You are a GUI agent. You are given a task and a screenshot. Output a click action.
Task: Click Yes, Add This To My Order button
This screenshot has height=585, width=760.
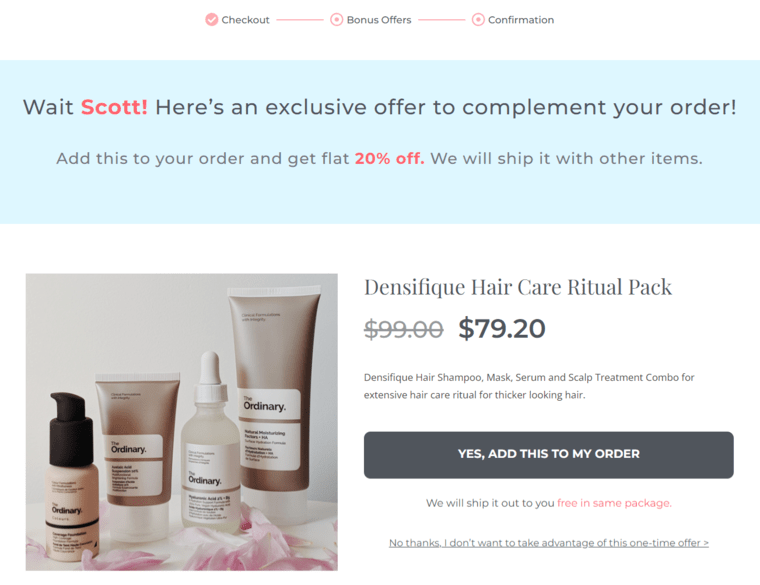point(549,455)
